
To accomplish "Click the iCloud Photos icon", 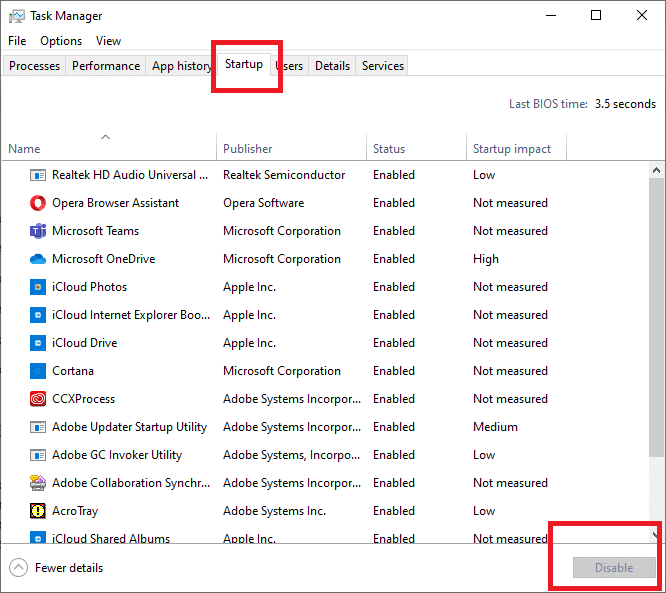I will [38, 287].
